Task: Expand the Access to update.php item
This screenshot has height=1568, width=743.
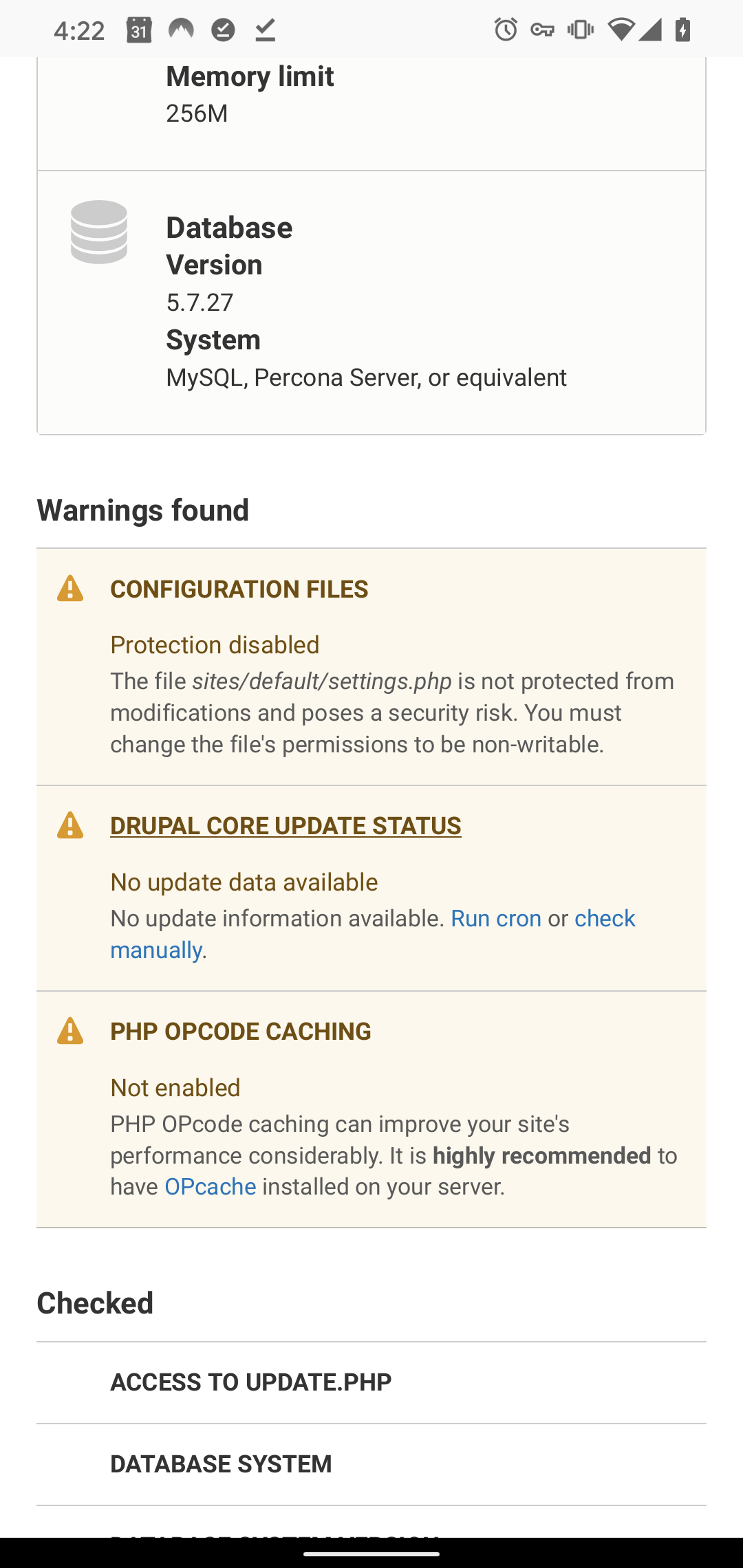Action: (x=251, y=1382)
